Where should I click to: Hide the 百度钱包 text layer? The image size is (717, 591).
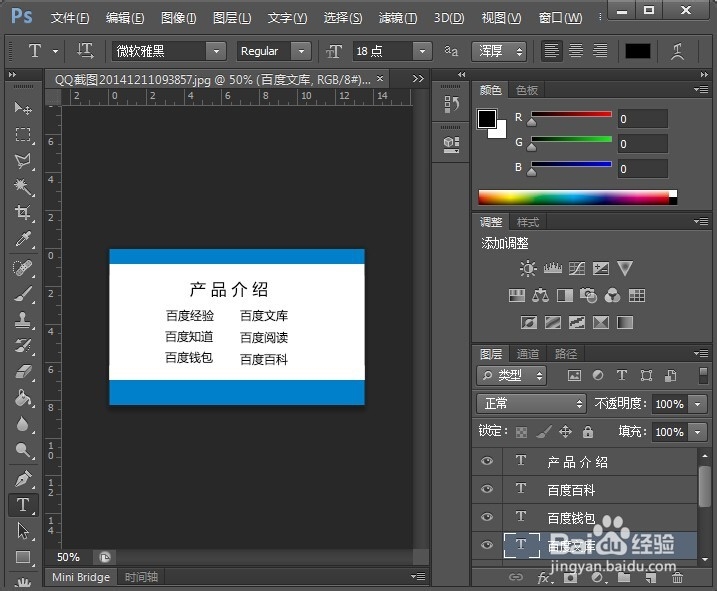(x=487, y=517)
